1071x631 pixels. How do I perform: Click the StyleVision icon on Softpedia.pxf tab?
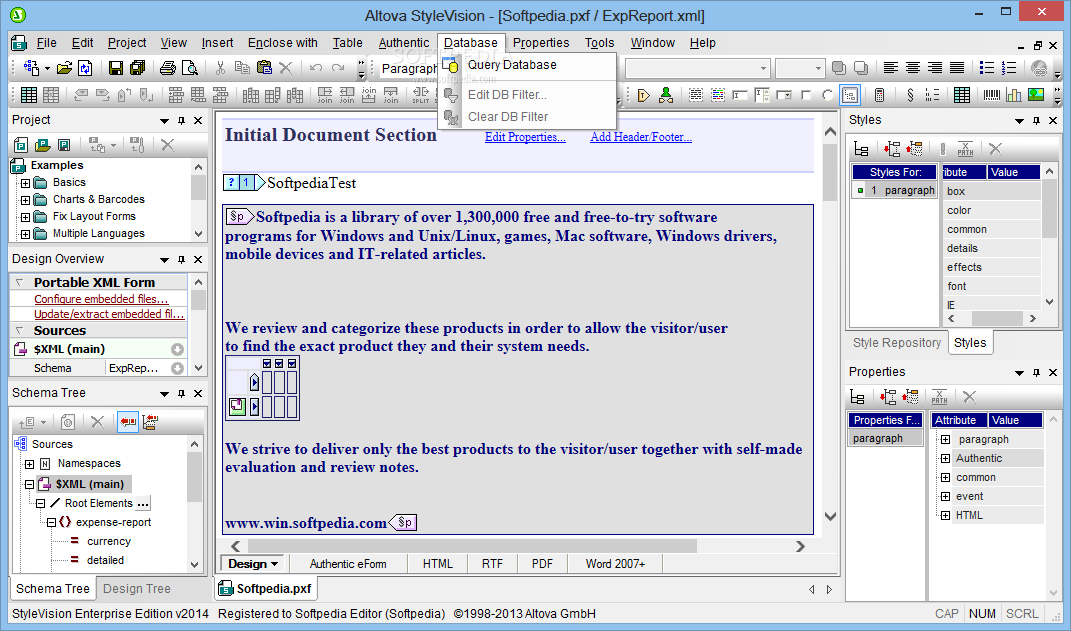[225, 589]
